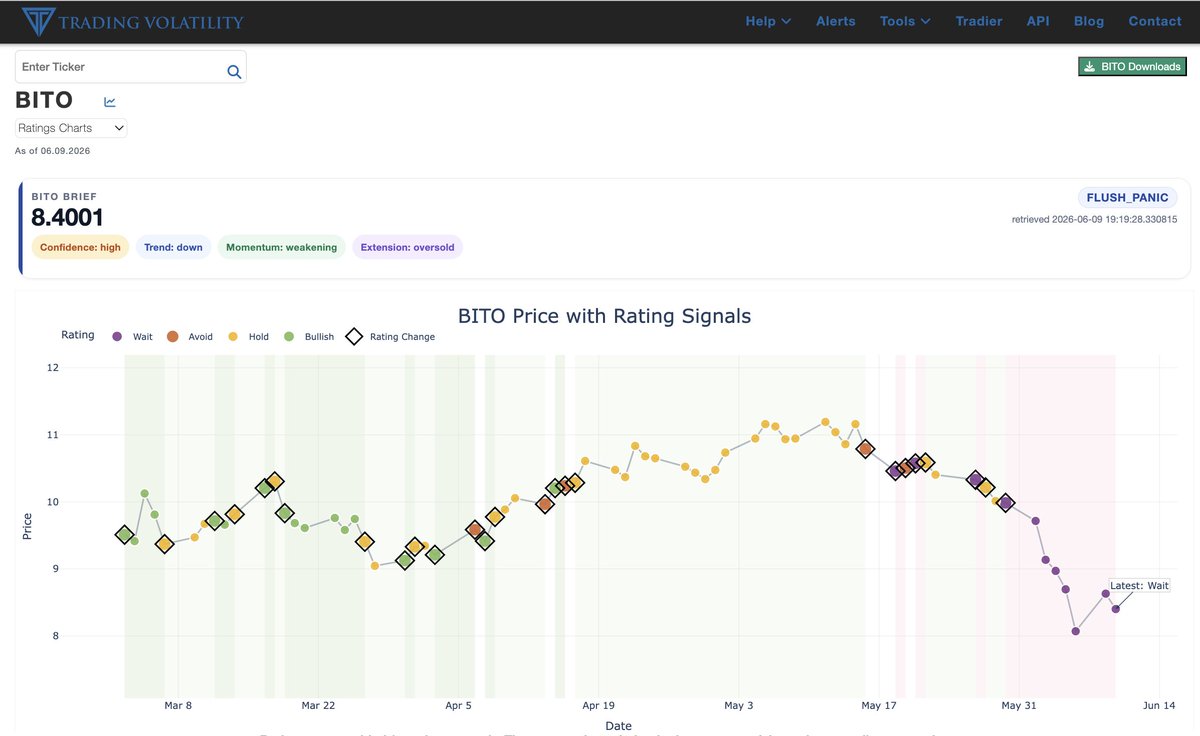Click the Jun 14 axis label
The image size is (1200, 736).
[x=1158, y=706]
